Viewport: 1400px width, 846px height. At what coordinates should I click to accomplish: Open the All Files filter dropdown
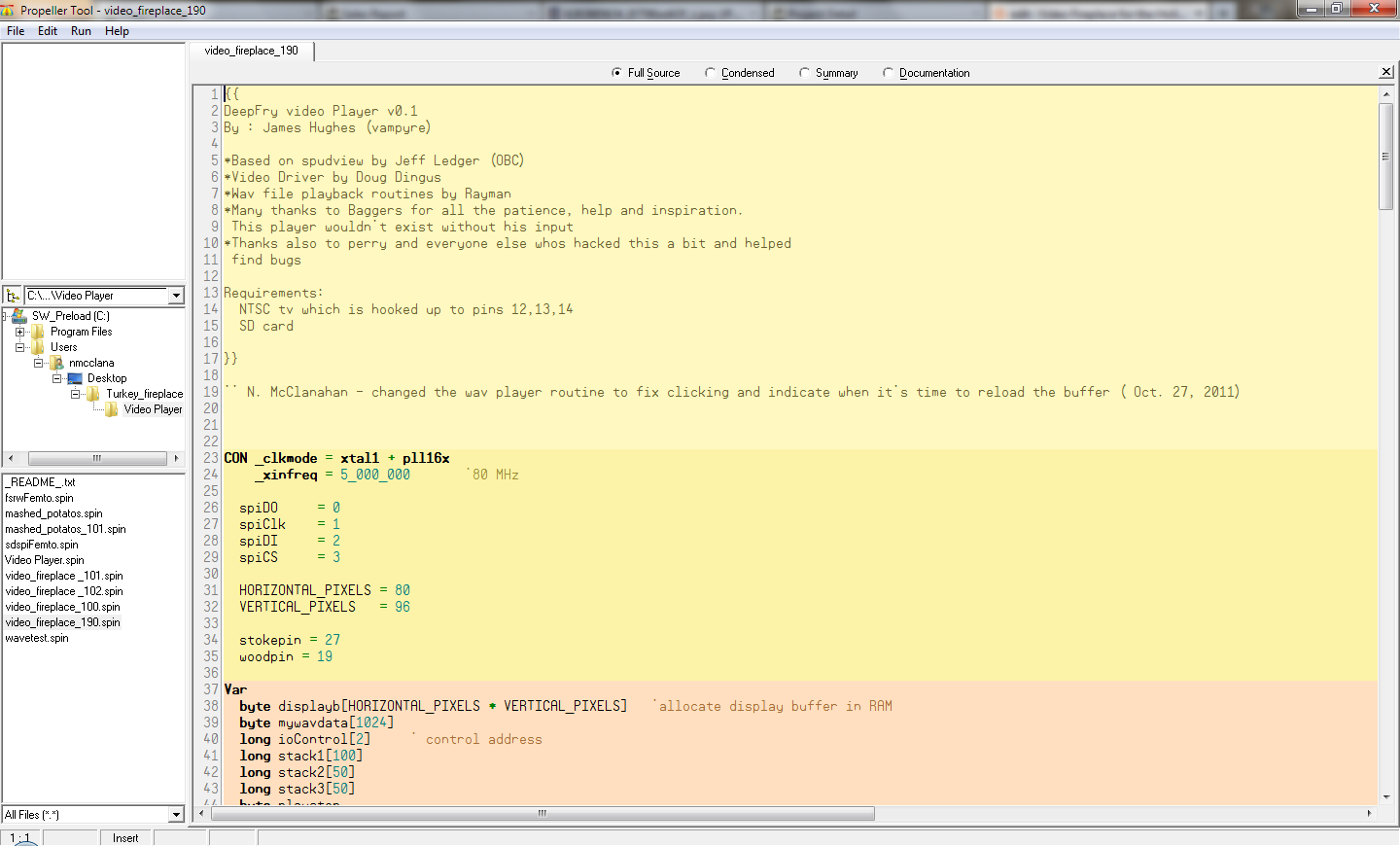pyautogui.click(x=176, y=815)
